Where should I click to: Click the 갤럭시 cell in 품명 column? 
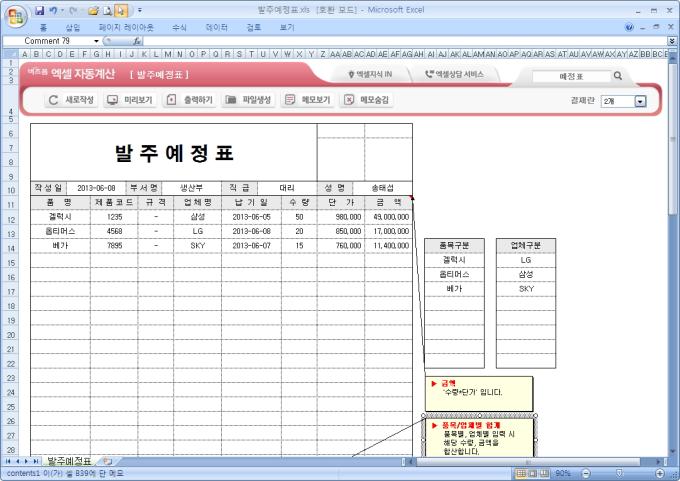coord(60,217)
